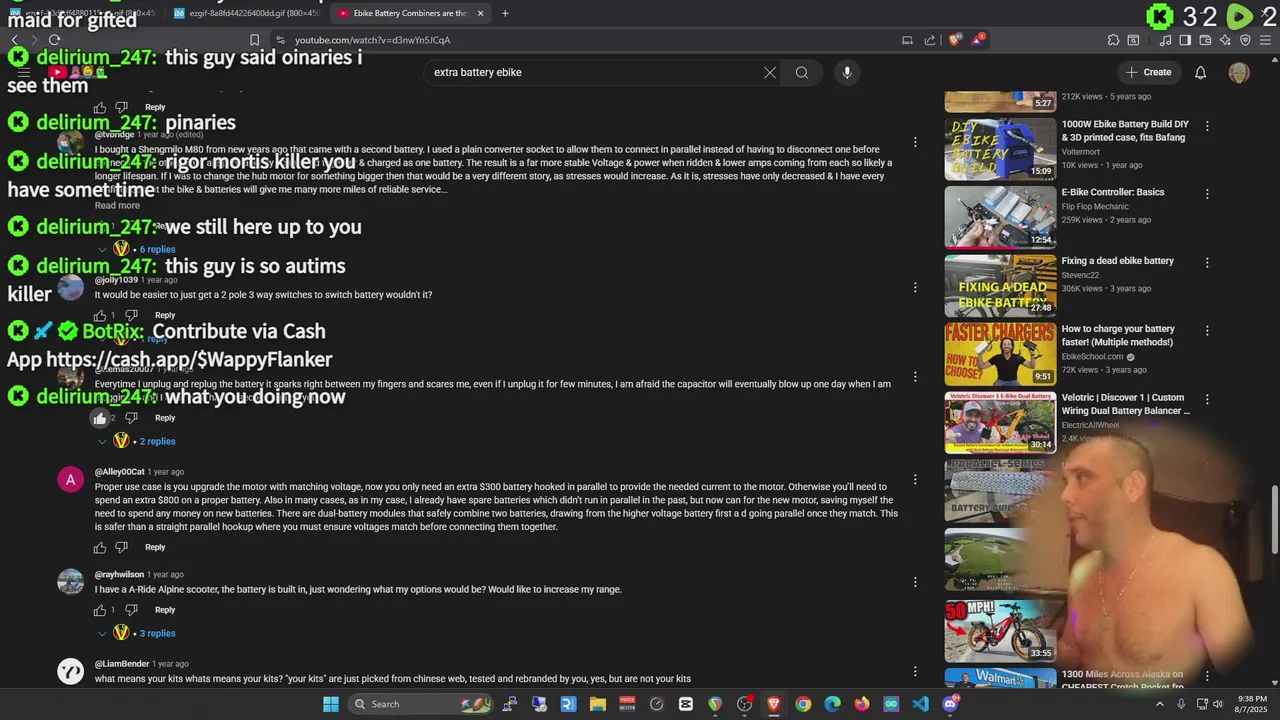
Task: Dislike the @Alley00Cat comment
Action: [122, 547]
